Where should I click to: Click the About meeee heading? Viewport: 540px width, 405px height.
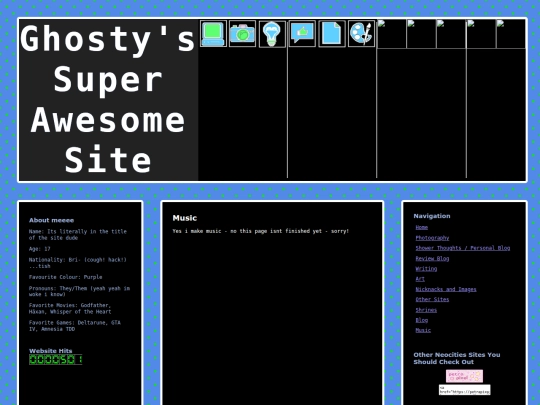point(51,220)
